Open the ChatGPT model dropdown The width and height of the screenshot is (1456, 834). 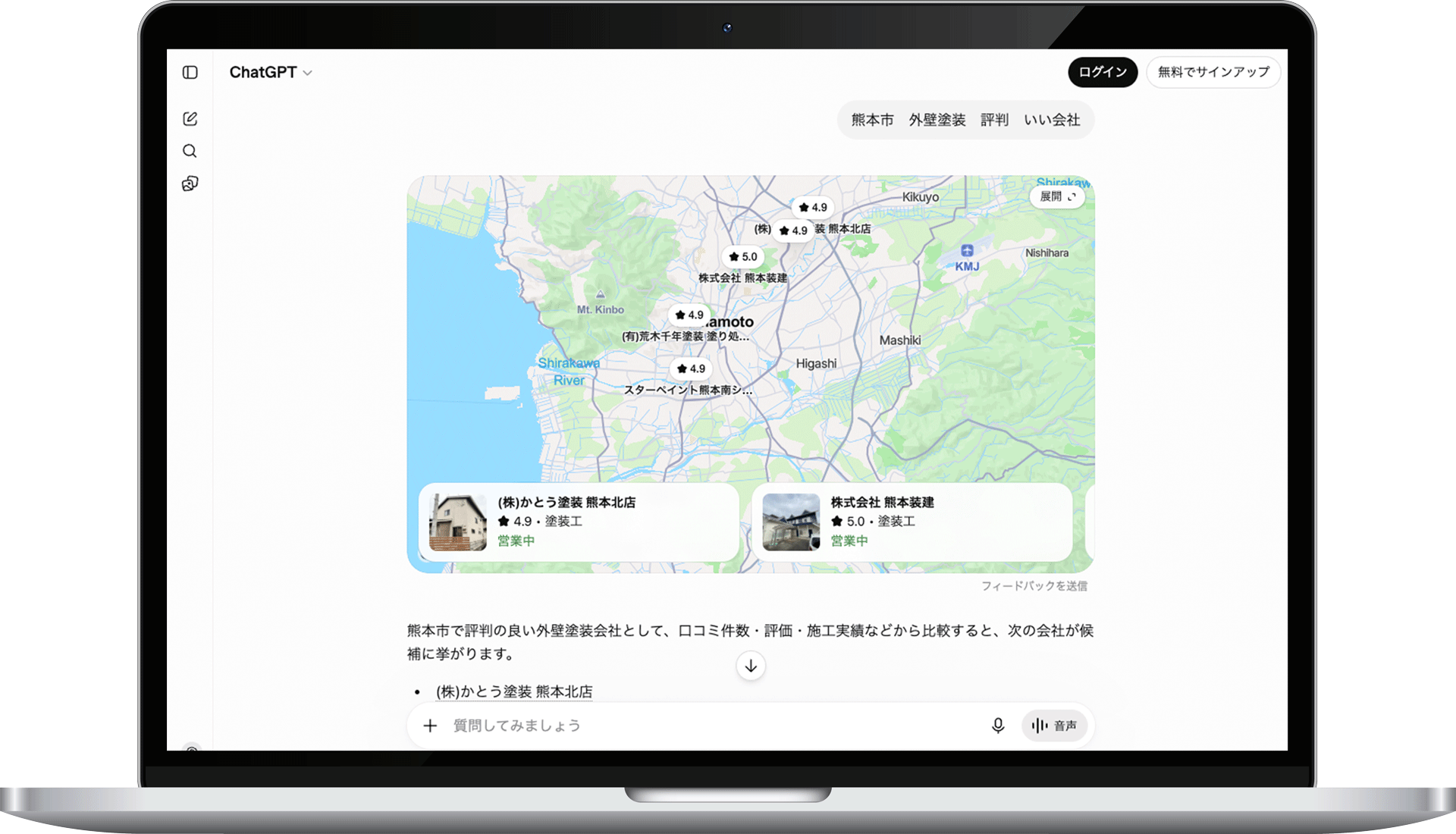point(271,72)
